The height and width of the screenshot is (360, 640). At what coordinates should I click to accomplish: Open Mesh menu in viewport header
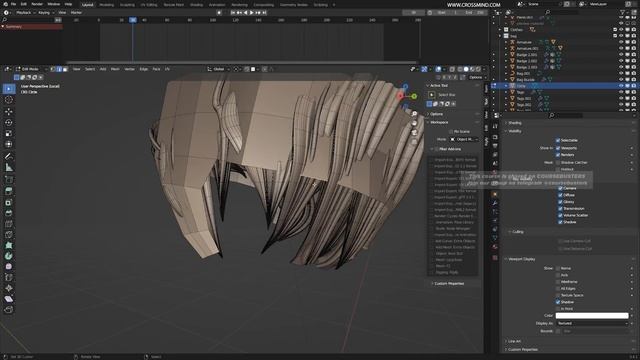115,69
